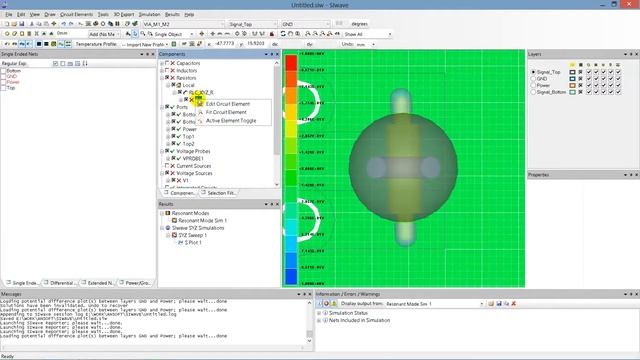Screen dimensions: 640x360
Task: Click the red X clear icon in Information panel
Action: pos(514,304)
